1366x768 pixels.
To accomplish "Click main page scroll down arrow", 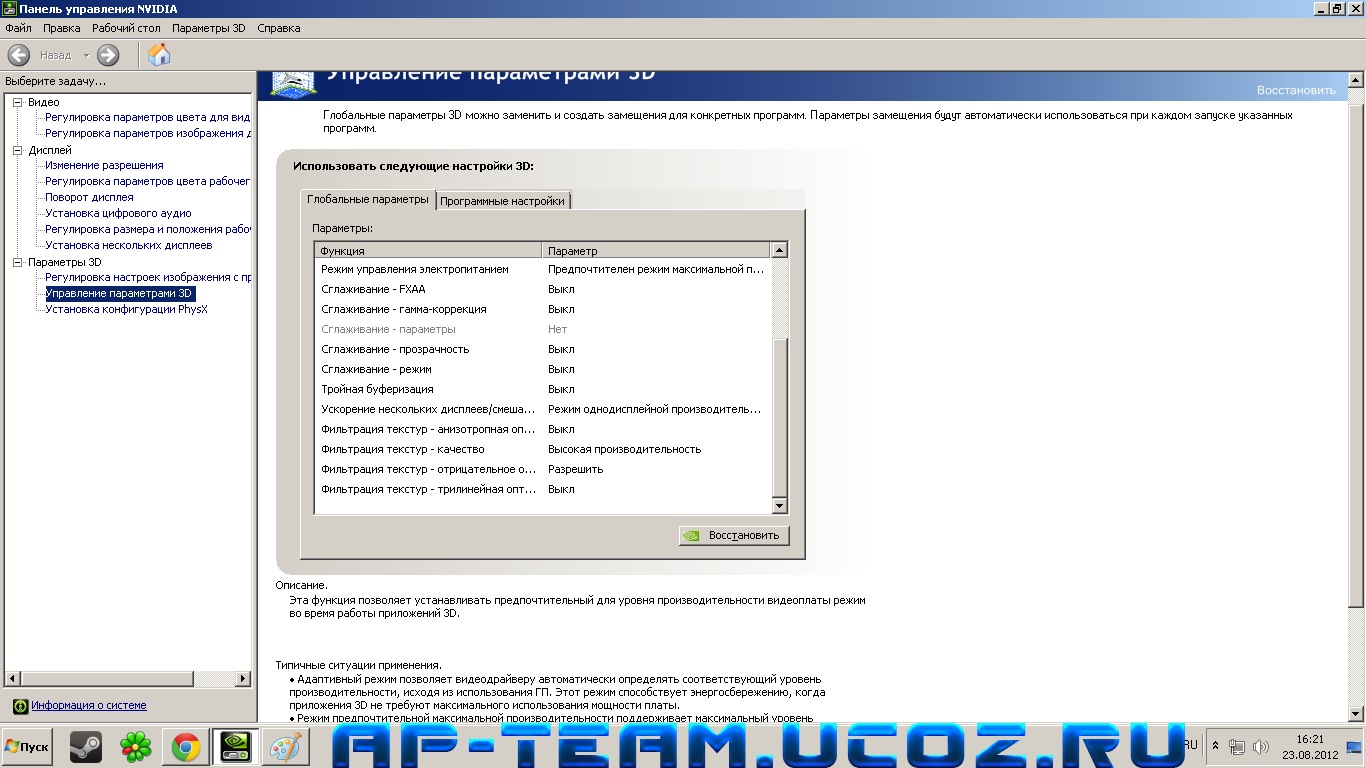I will pos(1357,713).
